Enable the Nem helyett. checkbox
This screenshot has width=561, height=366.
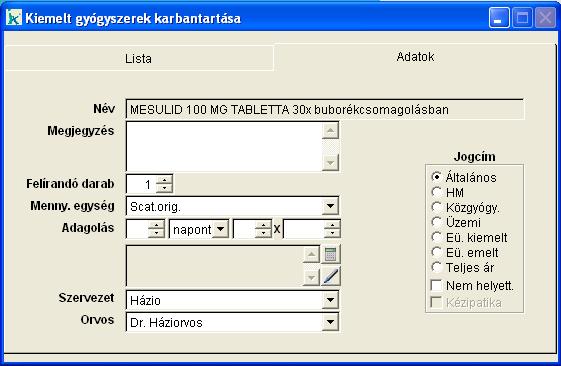[436, 285]
